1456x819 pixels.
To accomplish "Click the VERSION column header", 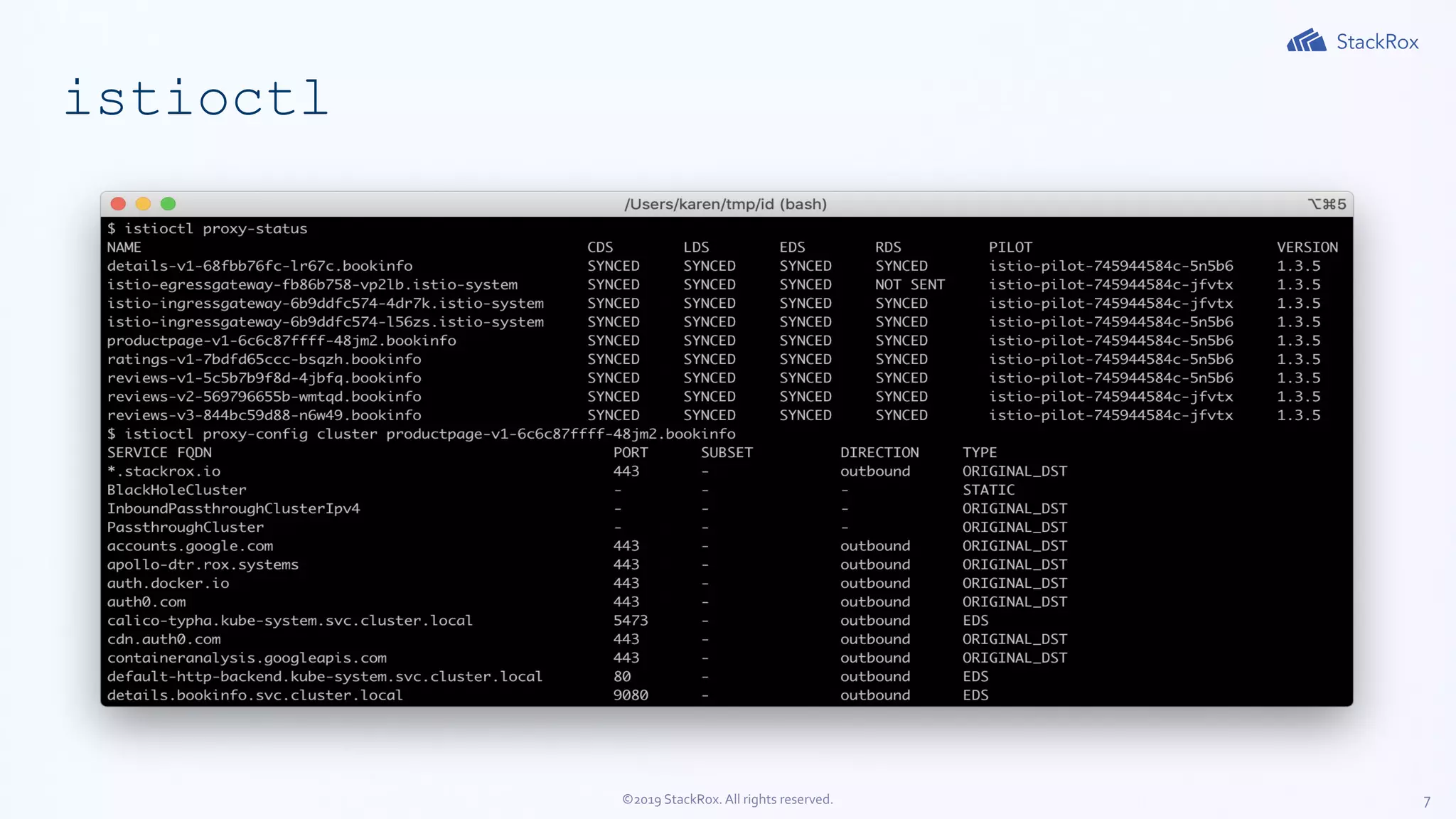I will [x=1307, y=247].
